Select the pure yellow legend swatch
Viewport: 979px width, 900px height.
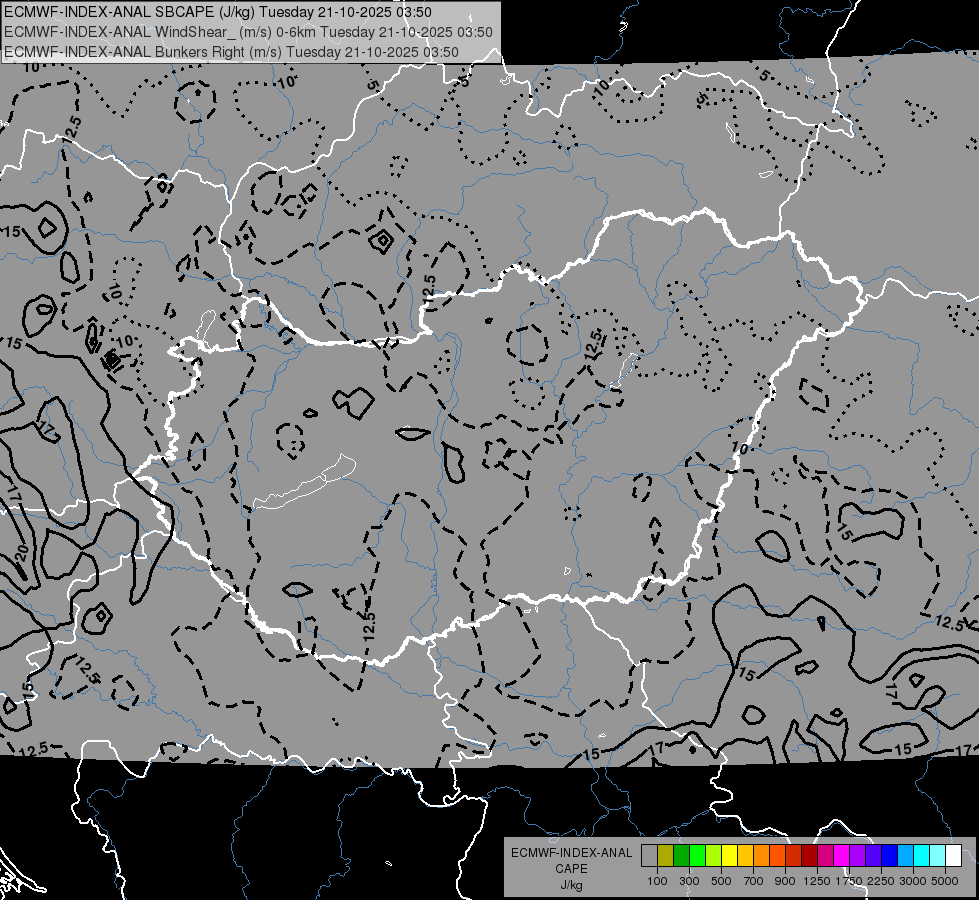[730, 856]
